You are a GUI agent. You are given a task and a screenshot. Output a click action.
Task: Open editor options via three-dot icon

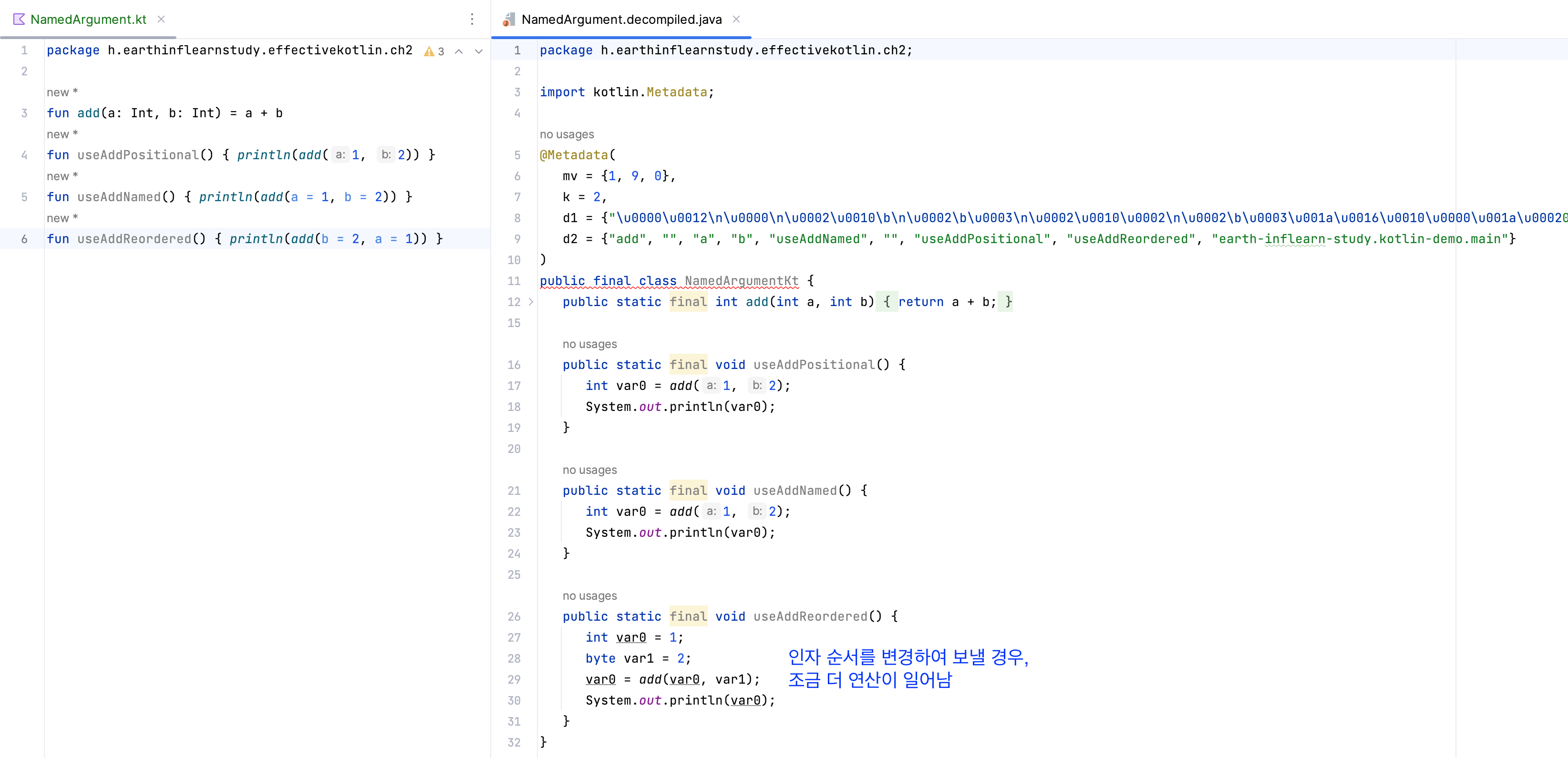(472, 19)
